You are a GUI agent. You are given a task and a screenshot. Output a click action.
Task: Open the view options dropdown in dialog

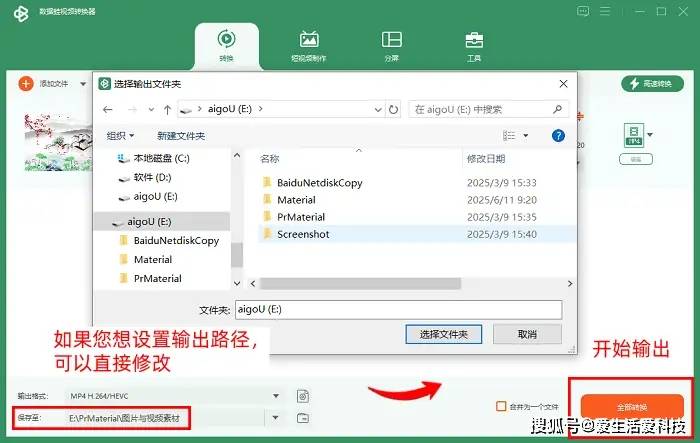[x=526, y=135]
